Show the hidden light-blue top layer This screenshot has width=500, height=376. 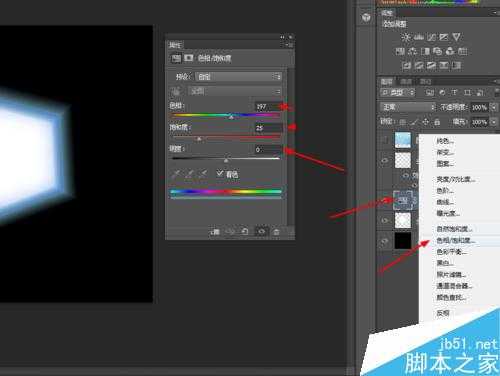click(x=385, y=140)
